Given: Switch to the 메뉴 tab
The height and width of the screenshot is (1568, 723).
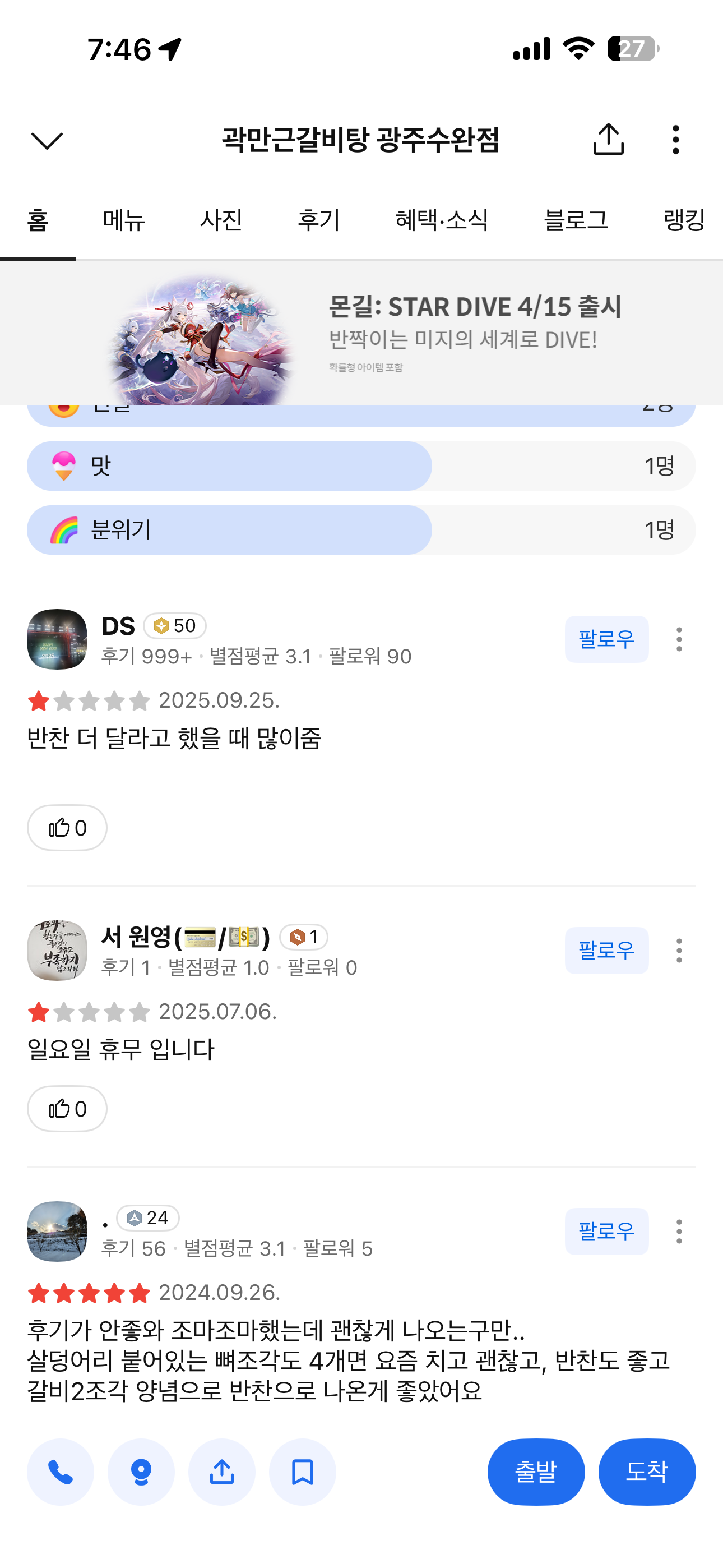Looking at the screenshot, I should [x=124, y=220].
